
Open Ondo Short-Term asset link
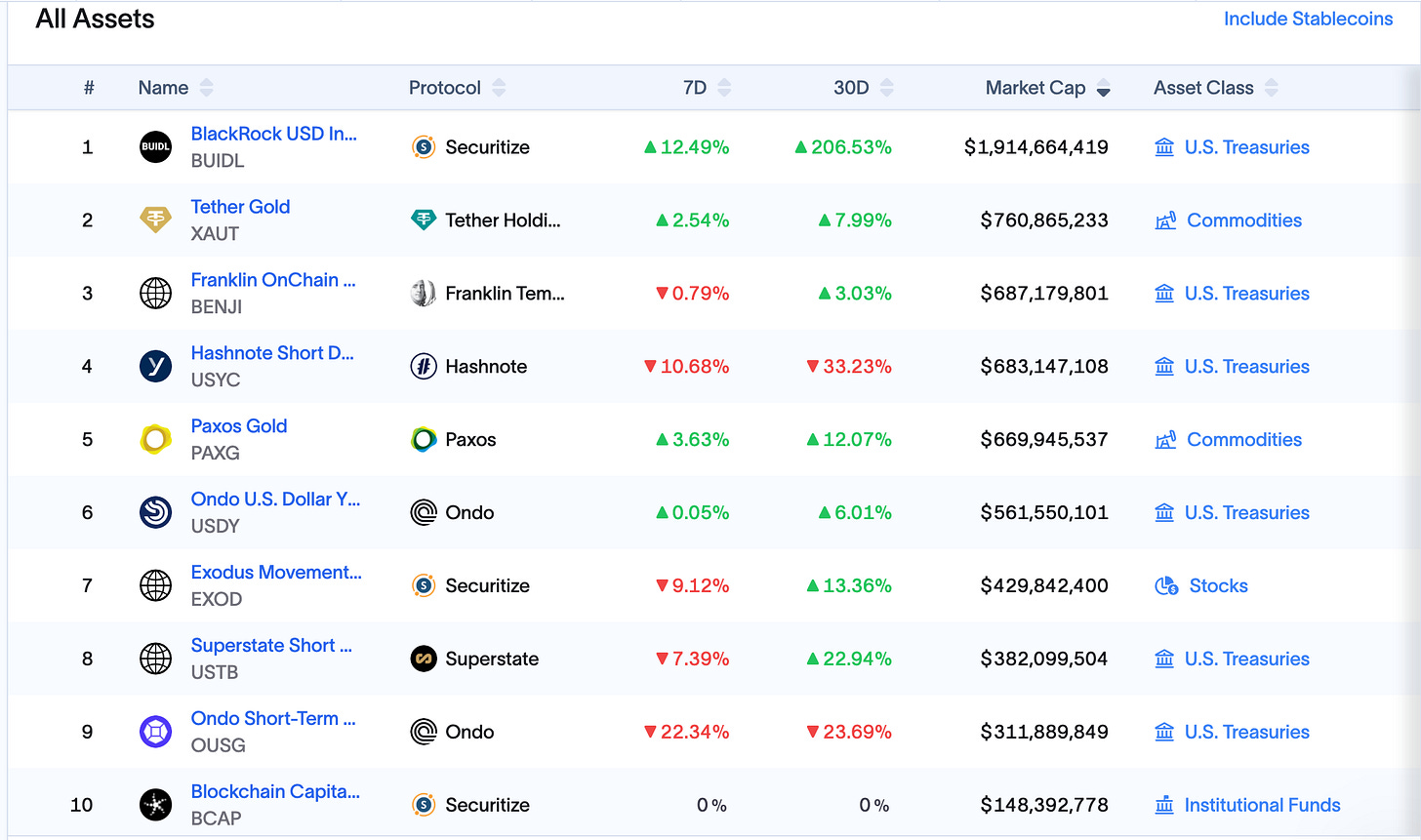[273, 719]
